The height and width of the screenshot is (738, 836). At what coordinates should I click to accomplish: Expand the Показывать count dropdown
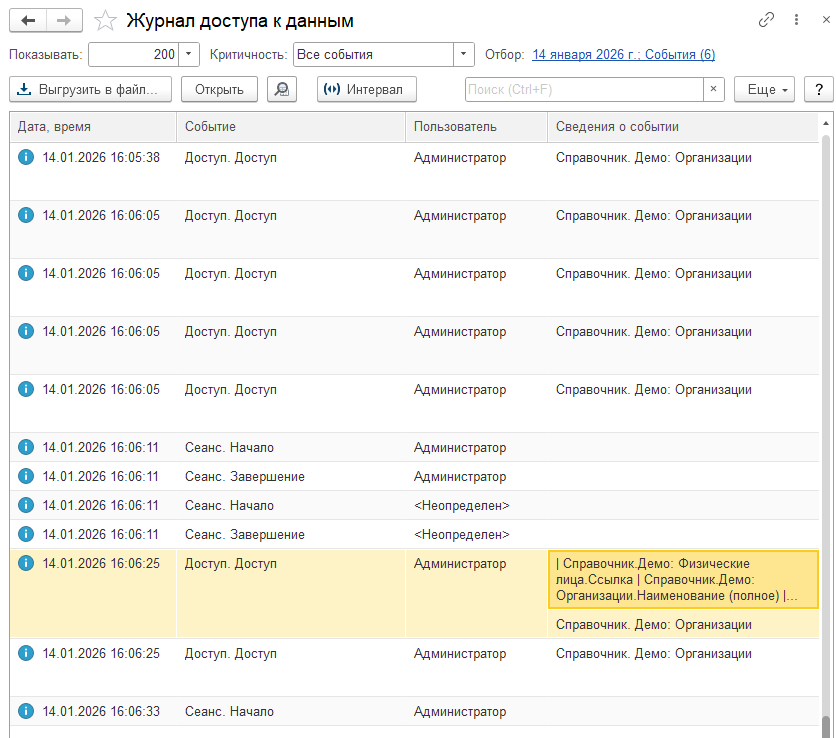click(190, 54)
